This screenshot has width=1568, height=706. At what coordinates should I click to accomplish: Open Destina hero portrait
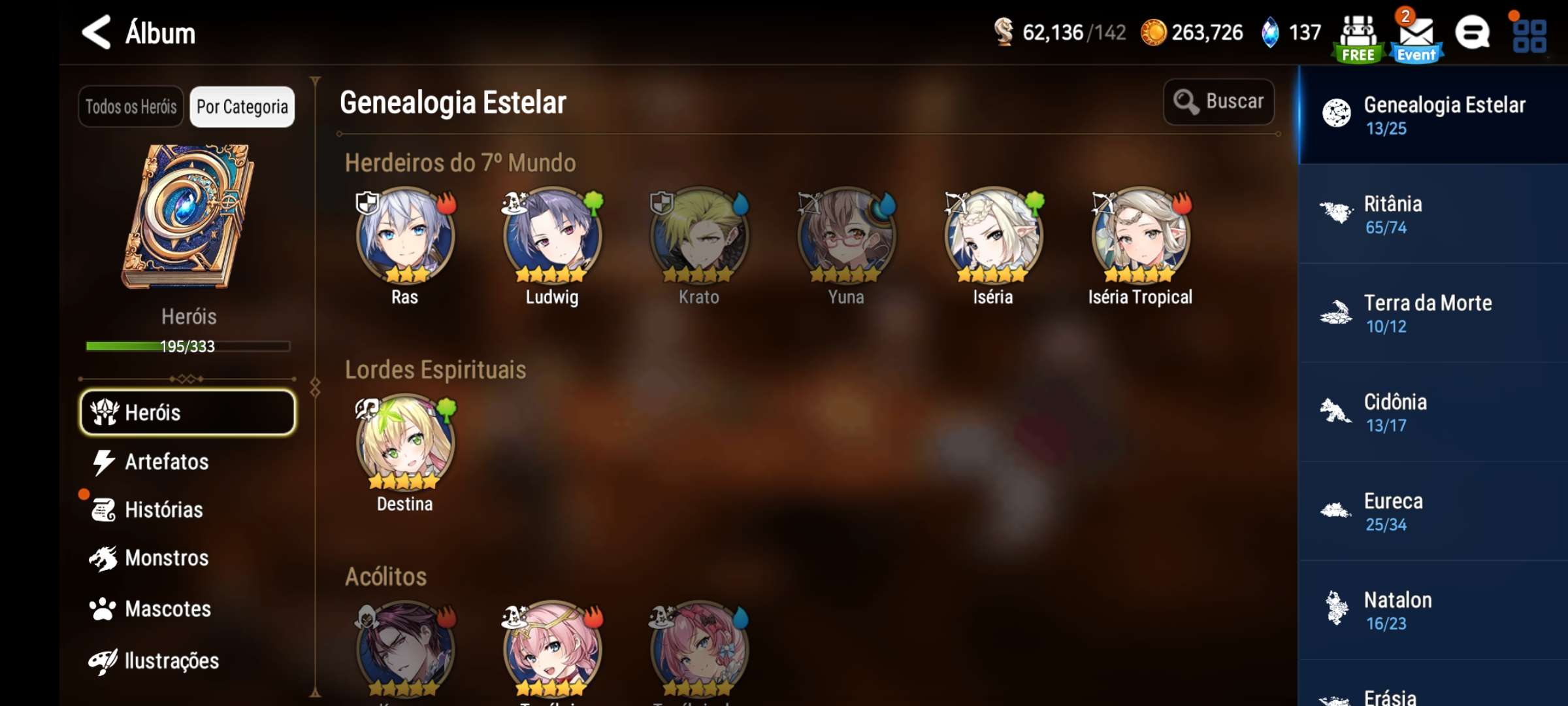pyautogui.click(x=404, y=443)
